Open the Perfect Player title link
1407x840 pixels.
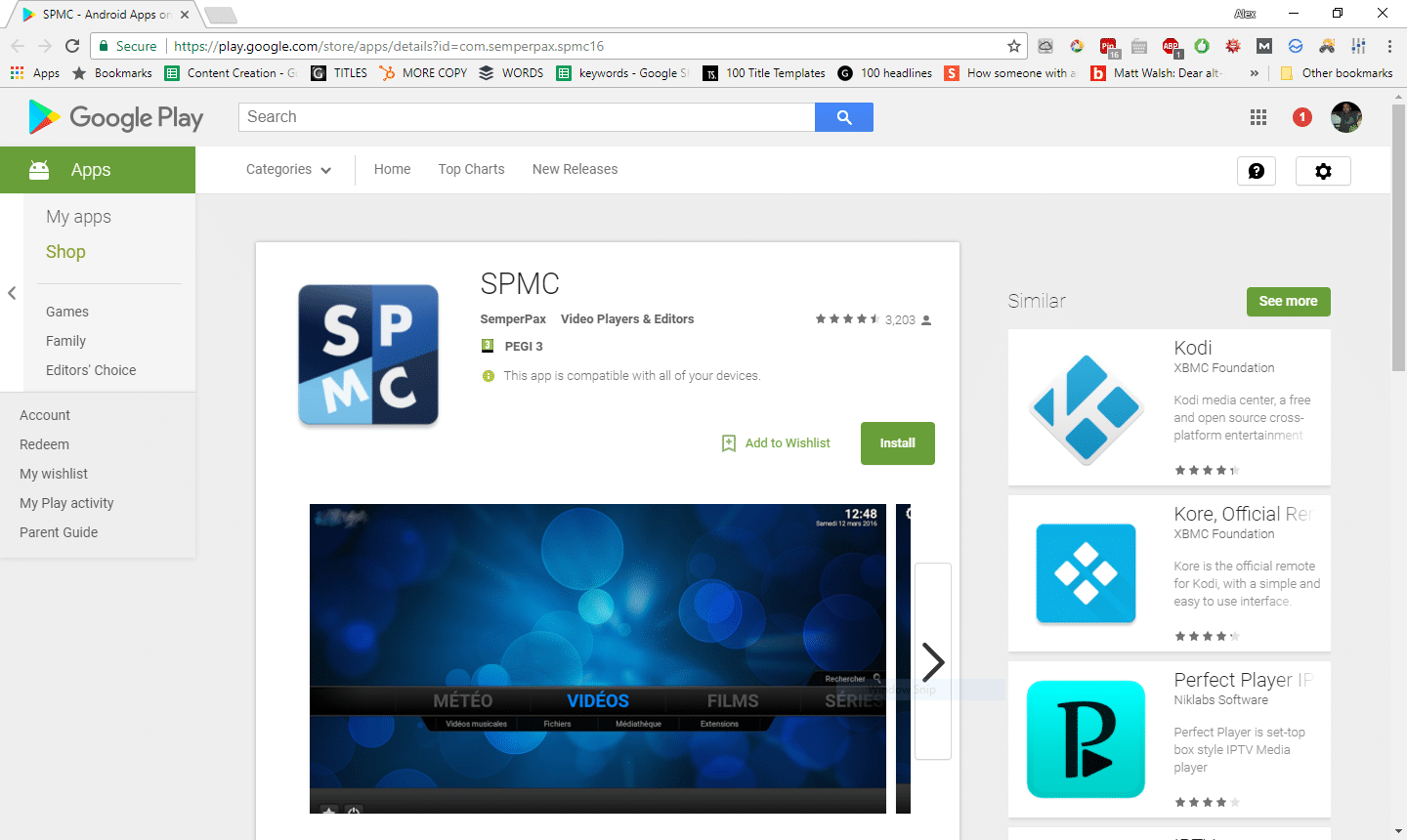pyautogui.click(x=1242, y=680)
